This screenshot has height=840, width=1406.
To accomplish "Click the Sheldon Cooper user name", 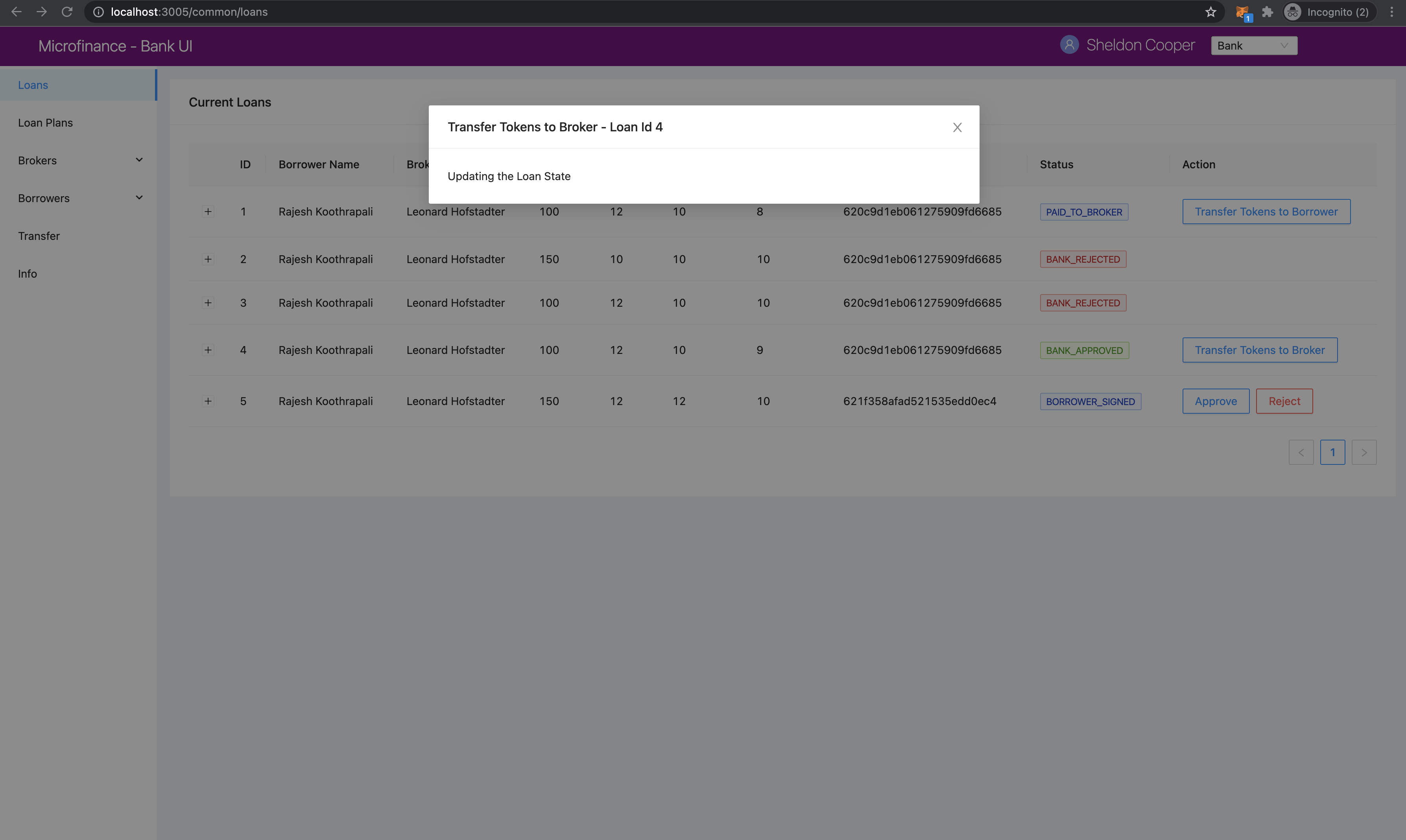I will (x=1140, y=45).
